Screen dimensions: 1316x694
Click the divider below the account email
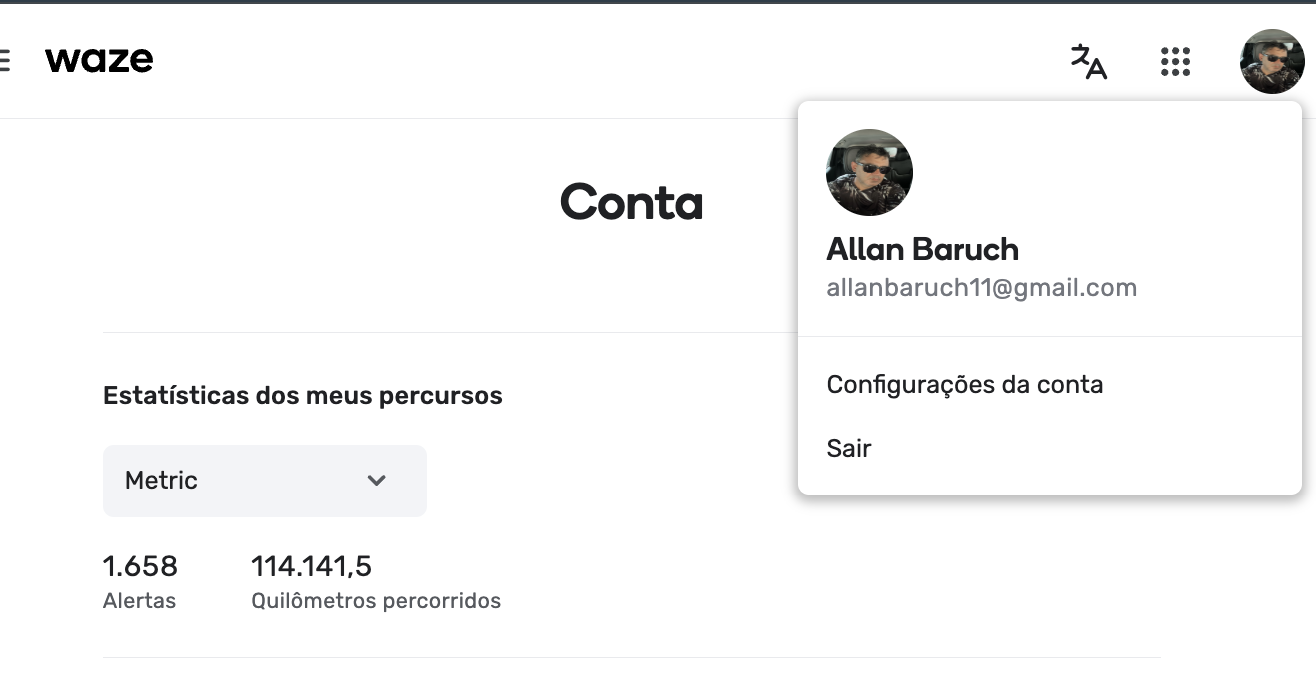[x=1050, y=337]
